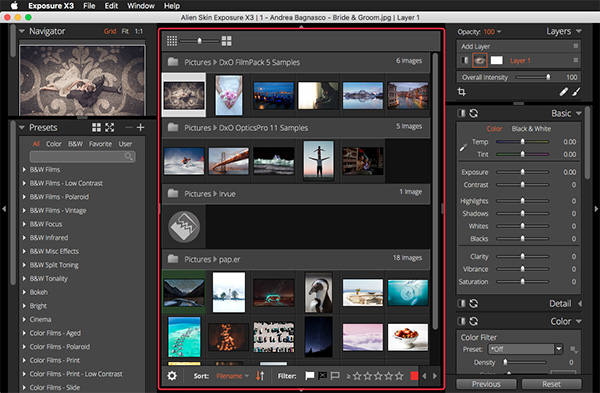Screen dimensions: 600x393
Task: Click the presets search field
Action: tap(82, 157)
